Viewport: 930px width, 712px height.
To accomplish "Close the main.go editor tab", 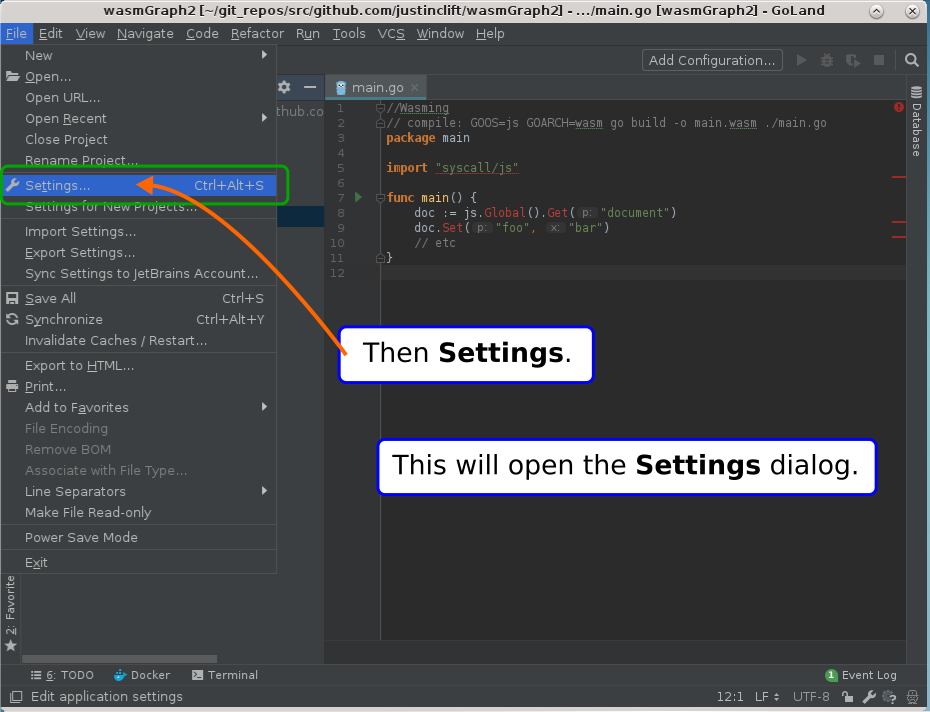I will (x=415, y=88).
